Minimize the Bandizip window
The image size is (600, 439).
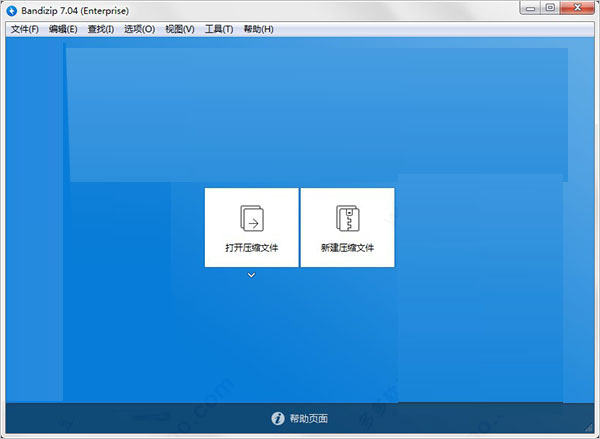point(530,8)
